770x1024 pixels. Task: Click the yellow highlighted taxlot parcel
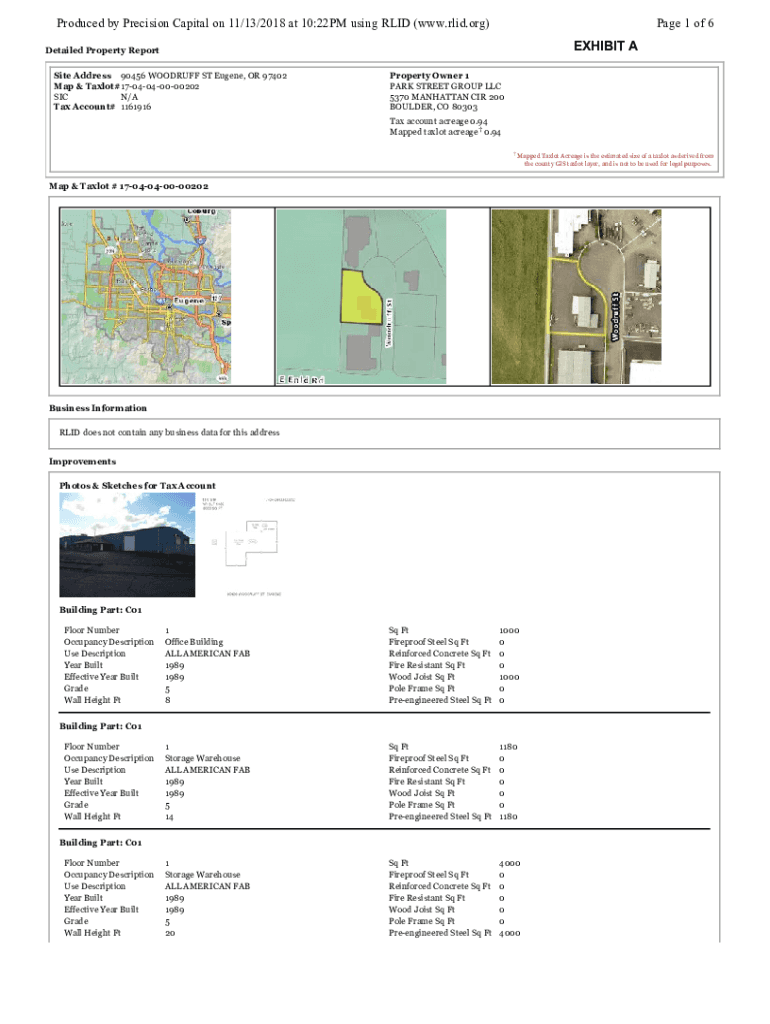[361, 297]
